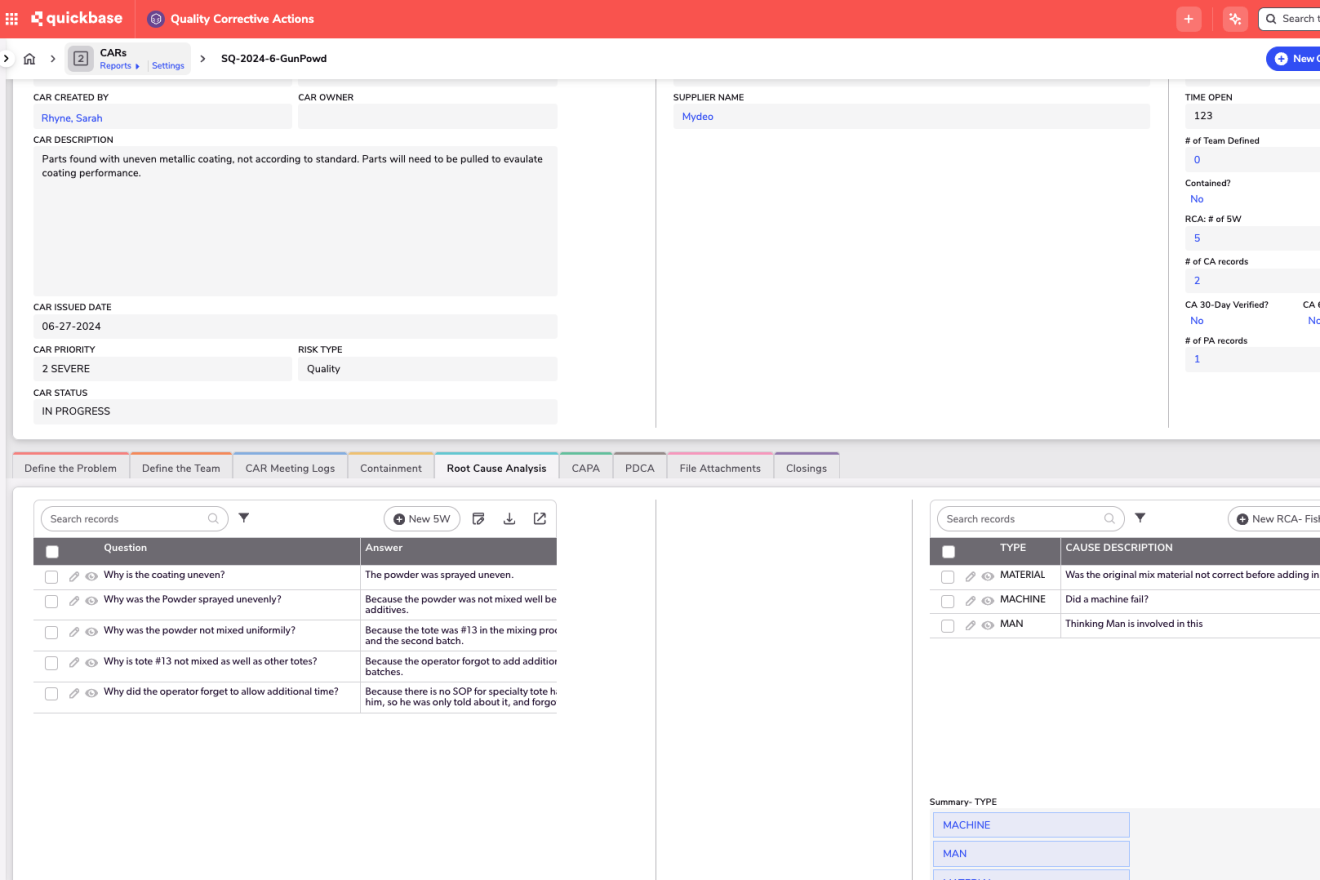Download the 5W records with export icon

point(509,518)
